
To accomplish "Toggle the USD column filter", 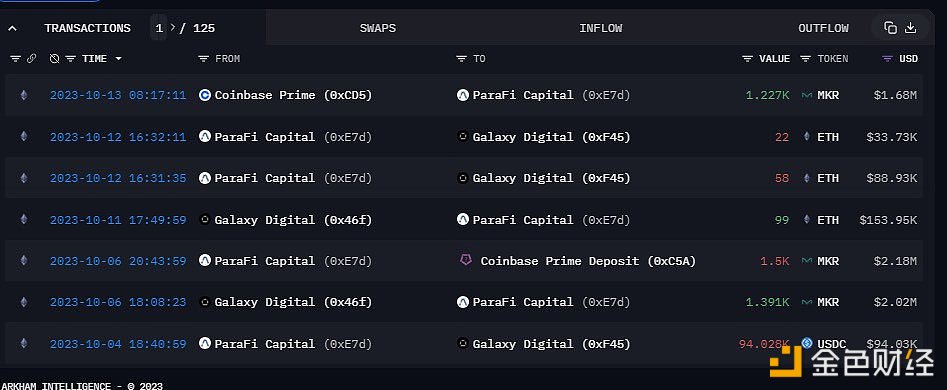I will pos(887,59).
